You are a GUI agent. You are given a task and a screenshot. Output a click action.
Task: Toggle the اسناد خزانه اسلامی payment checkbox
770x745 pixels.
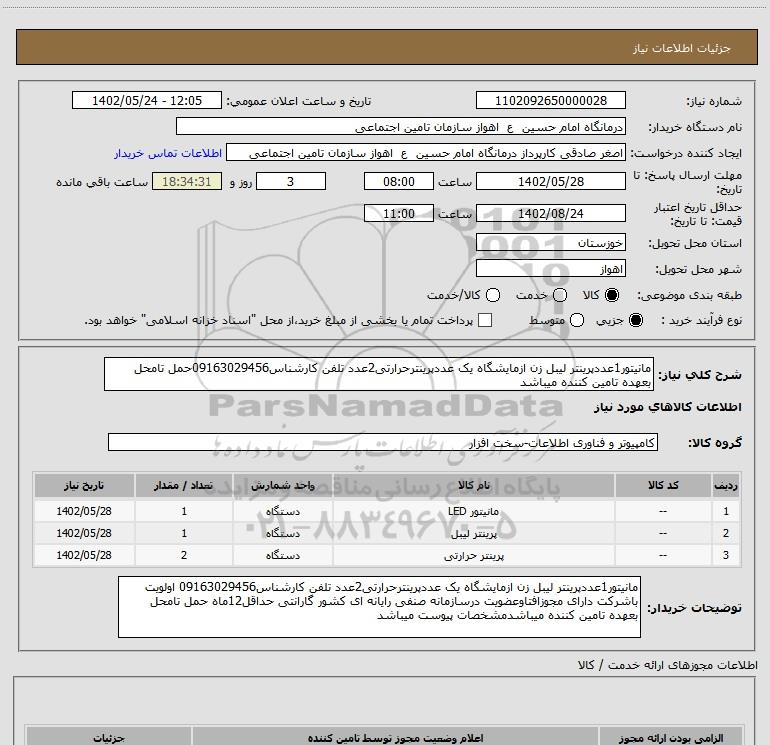pos(485,320)
